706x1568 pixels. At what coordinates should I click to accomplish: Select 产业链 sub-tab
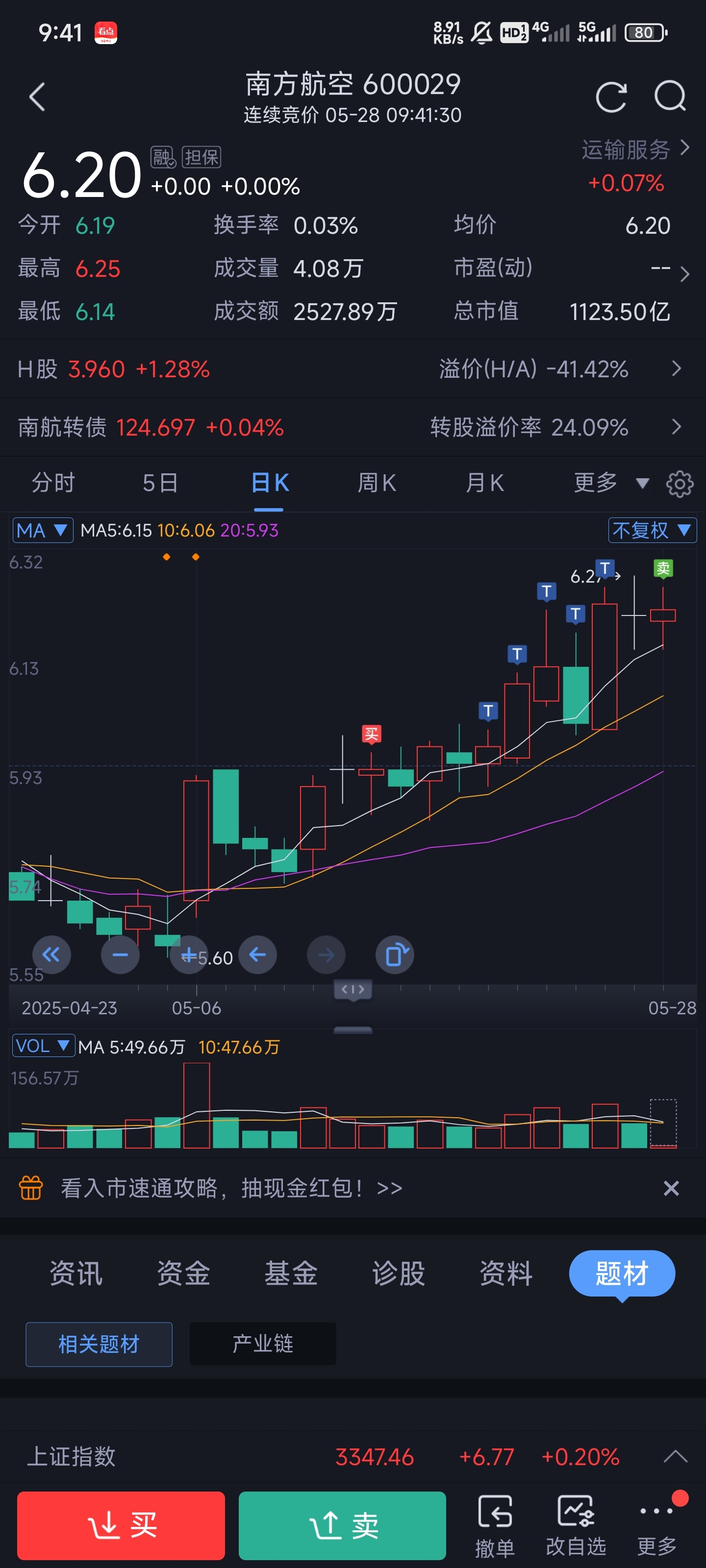[262, 1344]
